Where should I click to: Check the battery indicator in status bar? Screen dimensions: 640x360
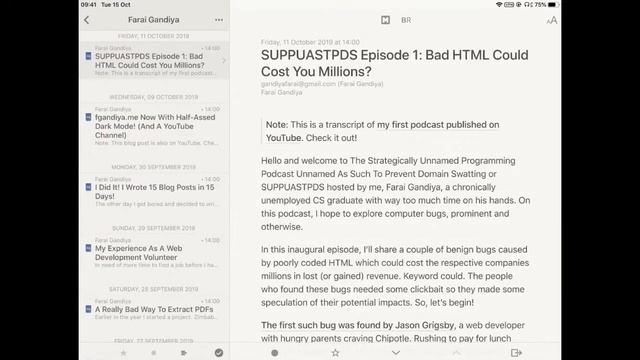pos(552,4)
